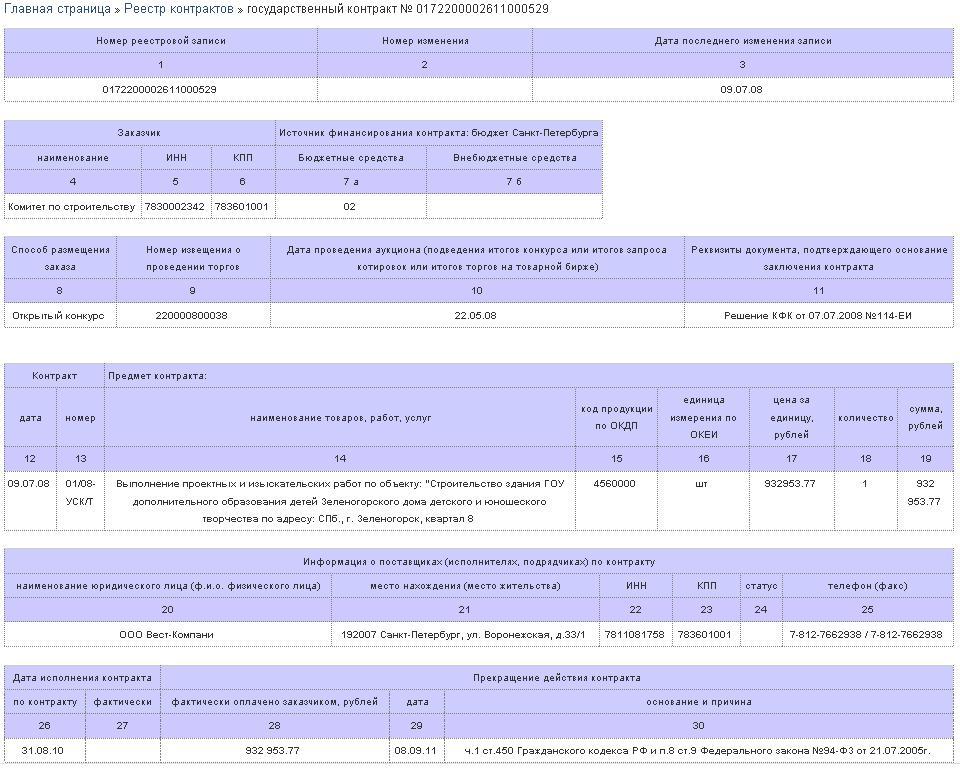Select the contract subject description text
The image size is (960, 770).
340,501
